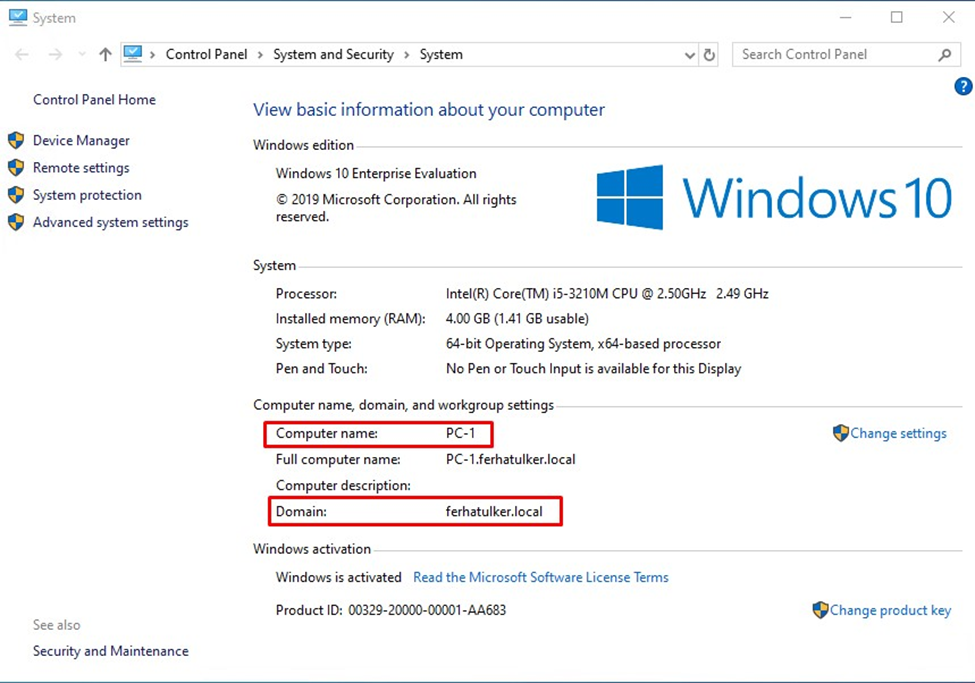Click Change product key link

890,610
